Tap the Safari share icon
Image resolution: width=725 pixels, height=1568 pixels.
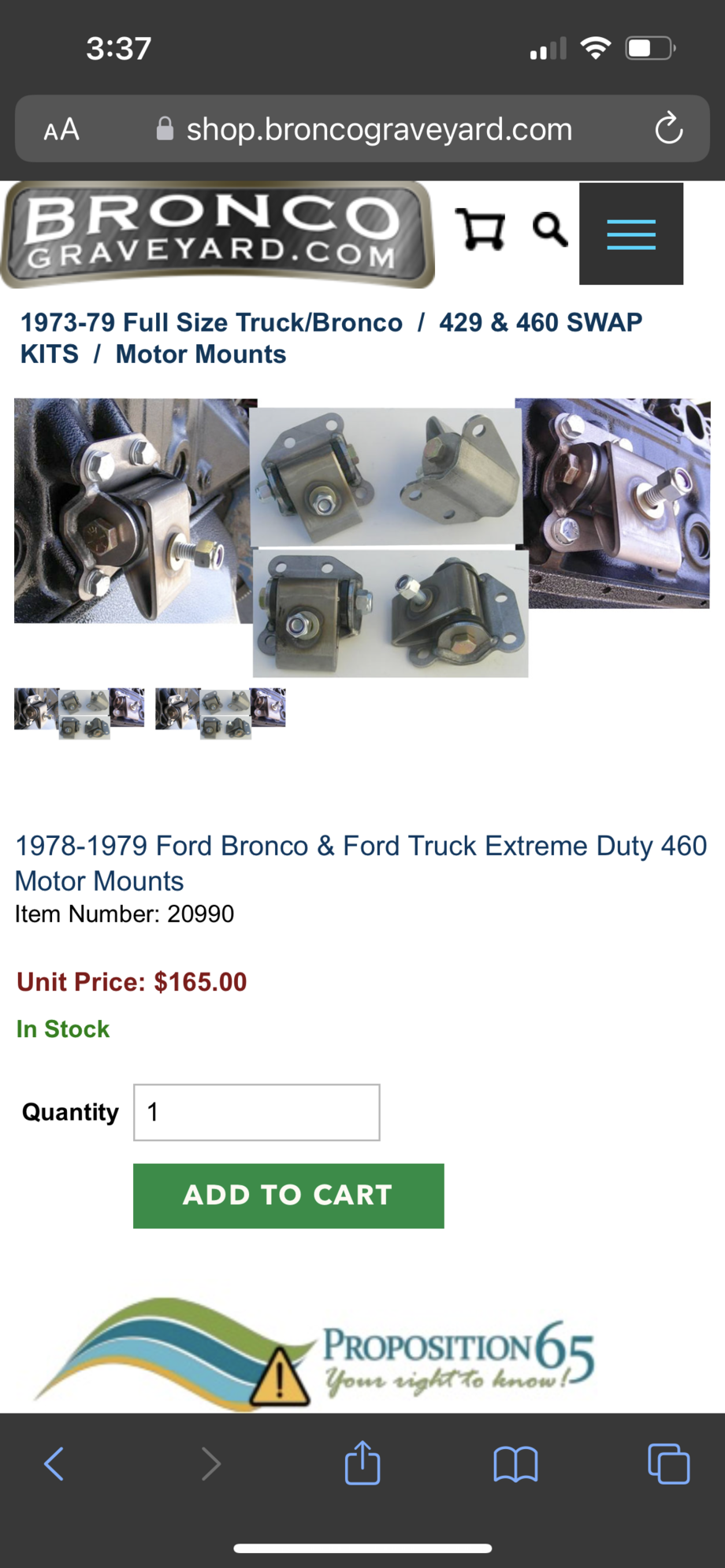pyautogui.click(x=362, y=1463)
